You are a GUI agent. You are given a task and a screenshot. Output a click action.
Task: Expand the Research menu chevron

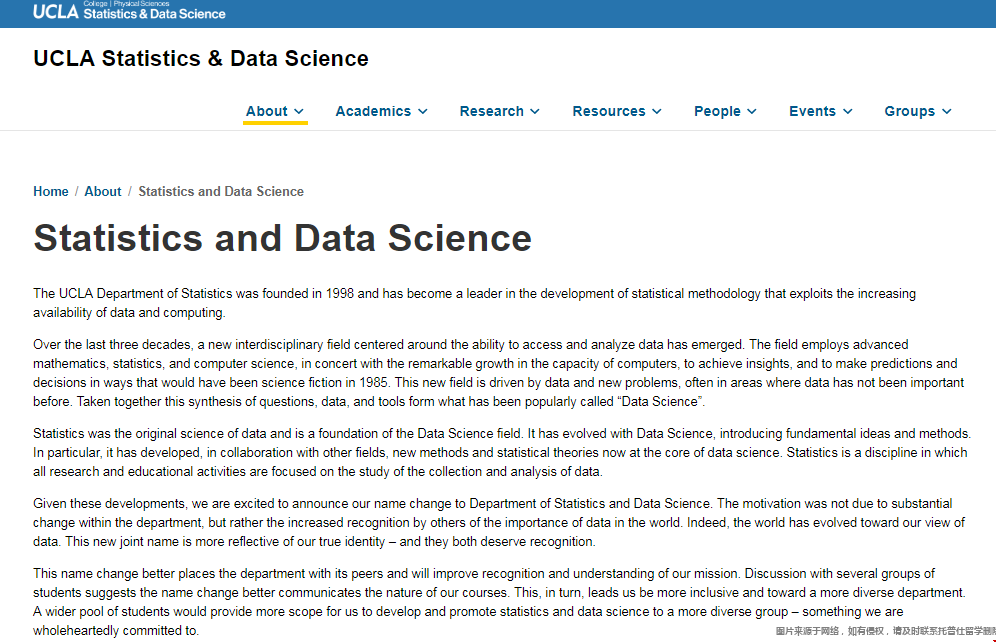pos(535,112)
